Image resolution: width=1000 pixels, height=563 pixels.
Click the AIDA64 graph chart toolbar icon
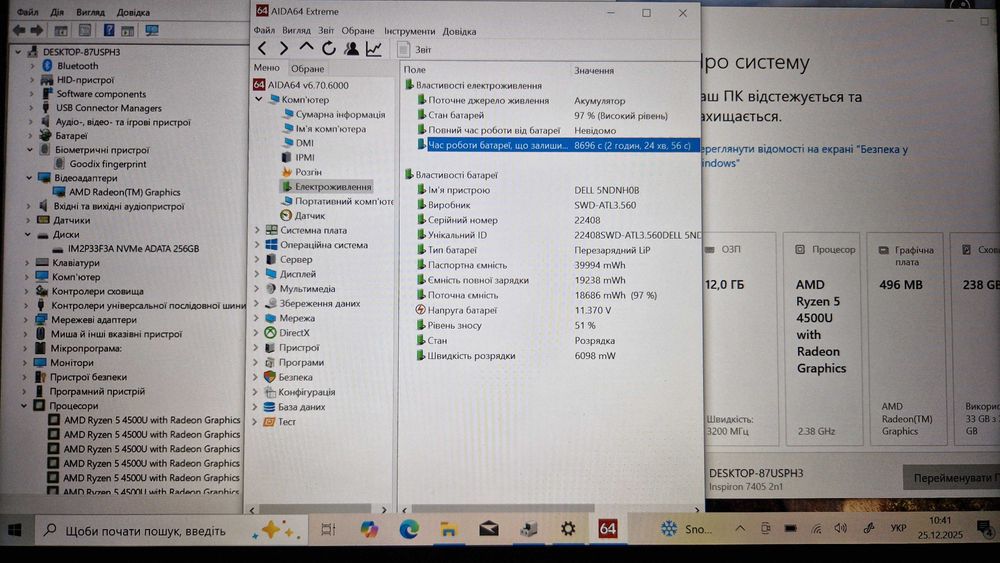point(374,48)
